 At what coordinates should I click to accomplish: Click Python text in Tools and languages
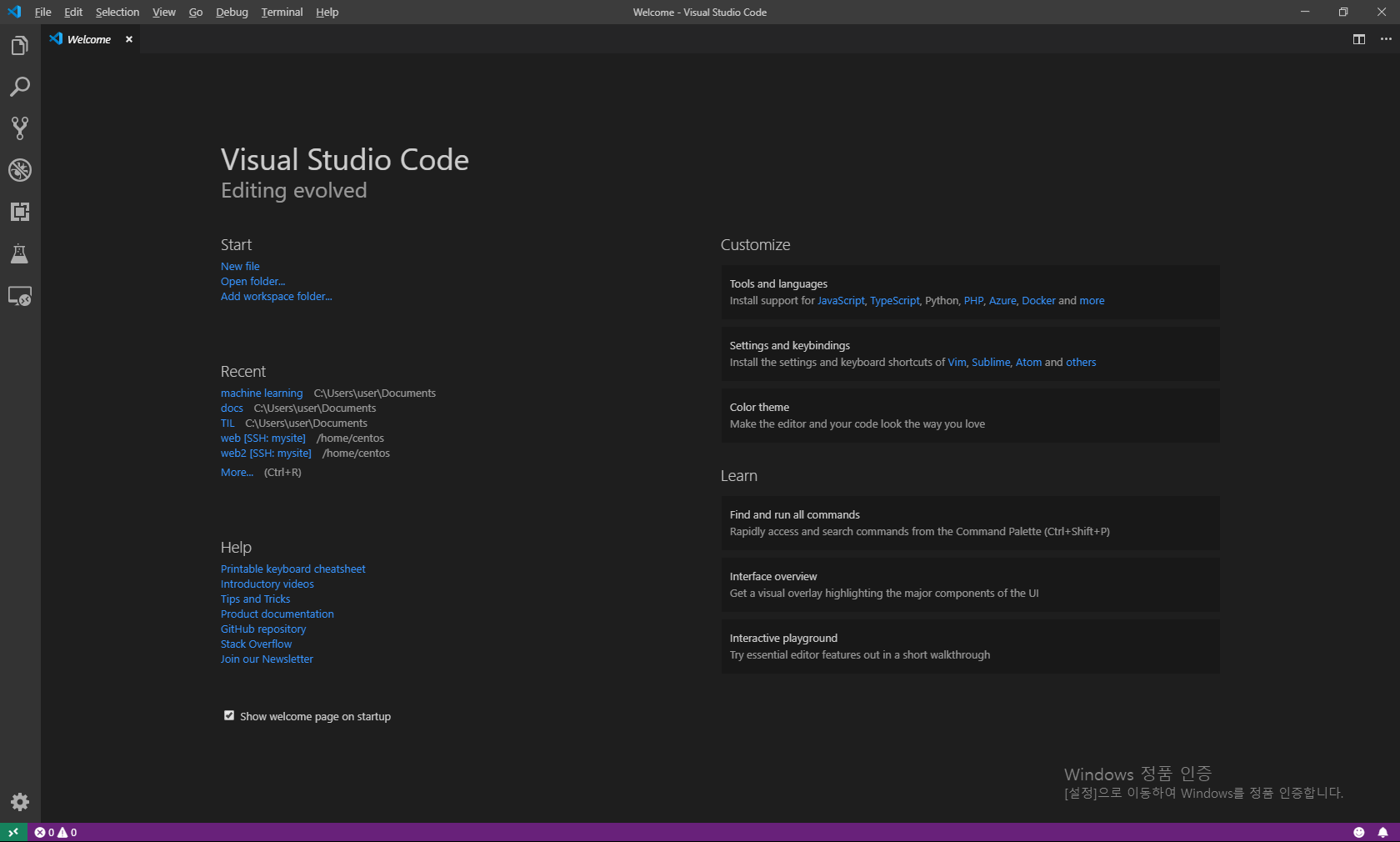click(x=942, y=300)
